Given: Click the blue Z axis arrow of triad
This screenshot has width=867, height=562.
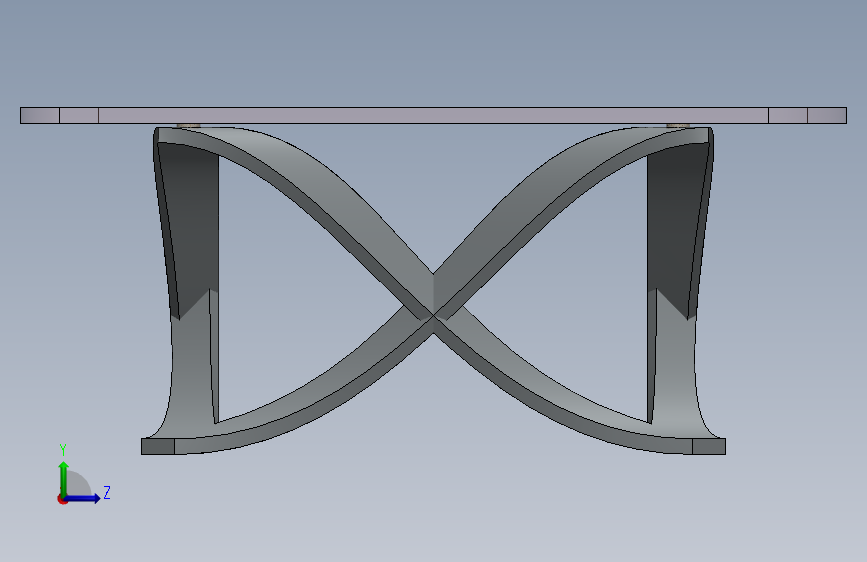Looking at the screenshot, I should point(82,498).
